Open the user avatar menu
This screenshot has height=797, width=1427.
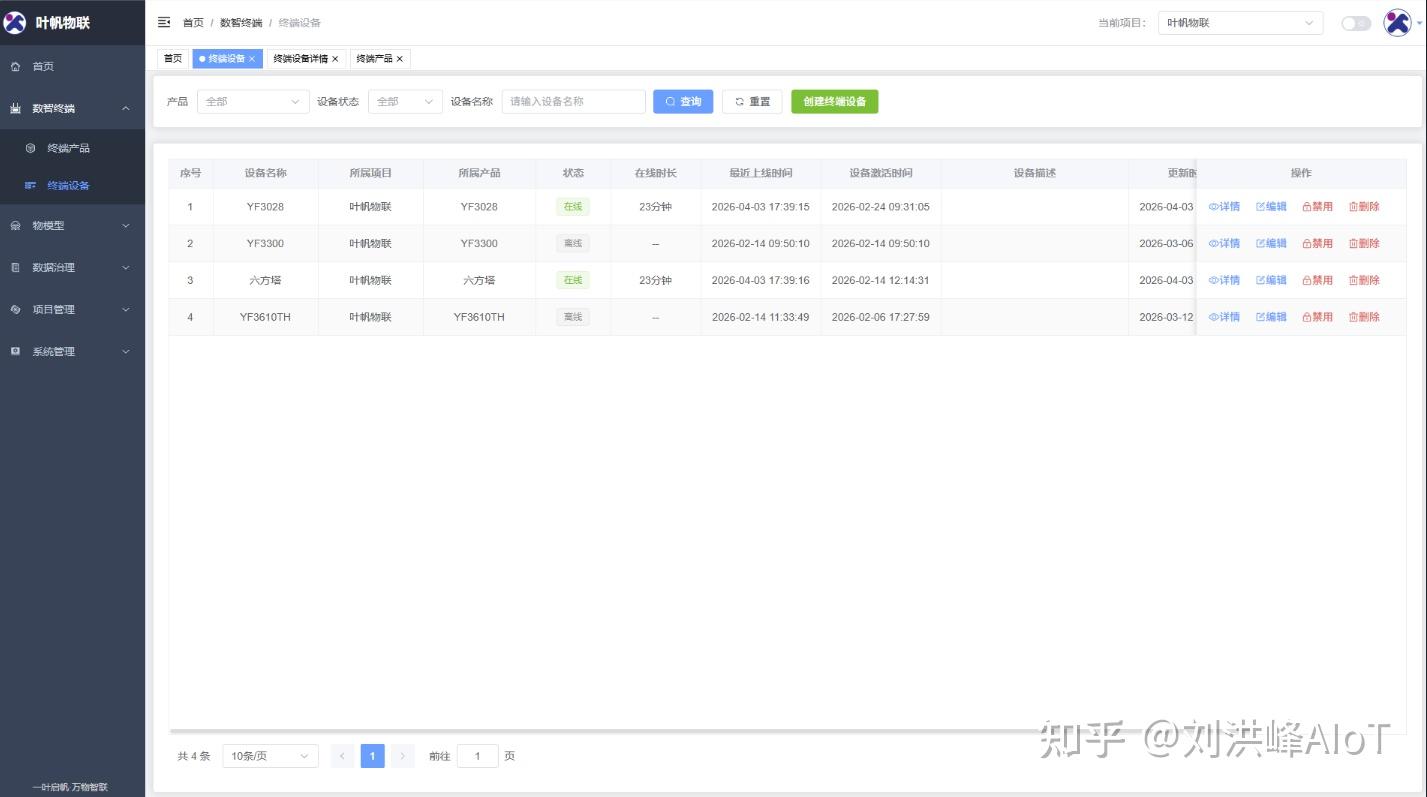click(x=1397, y=22)
